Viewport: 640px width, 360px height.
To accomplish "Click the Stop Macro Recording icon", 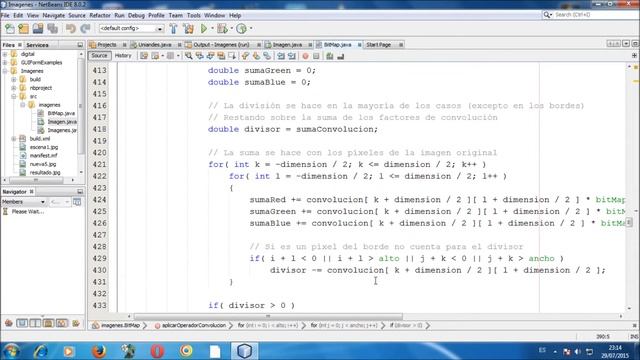I will pos(316,56).
